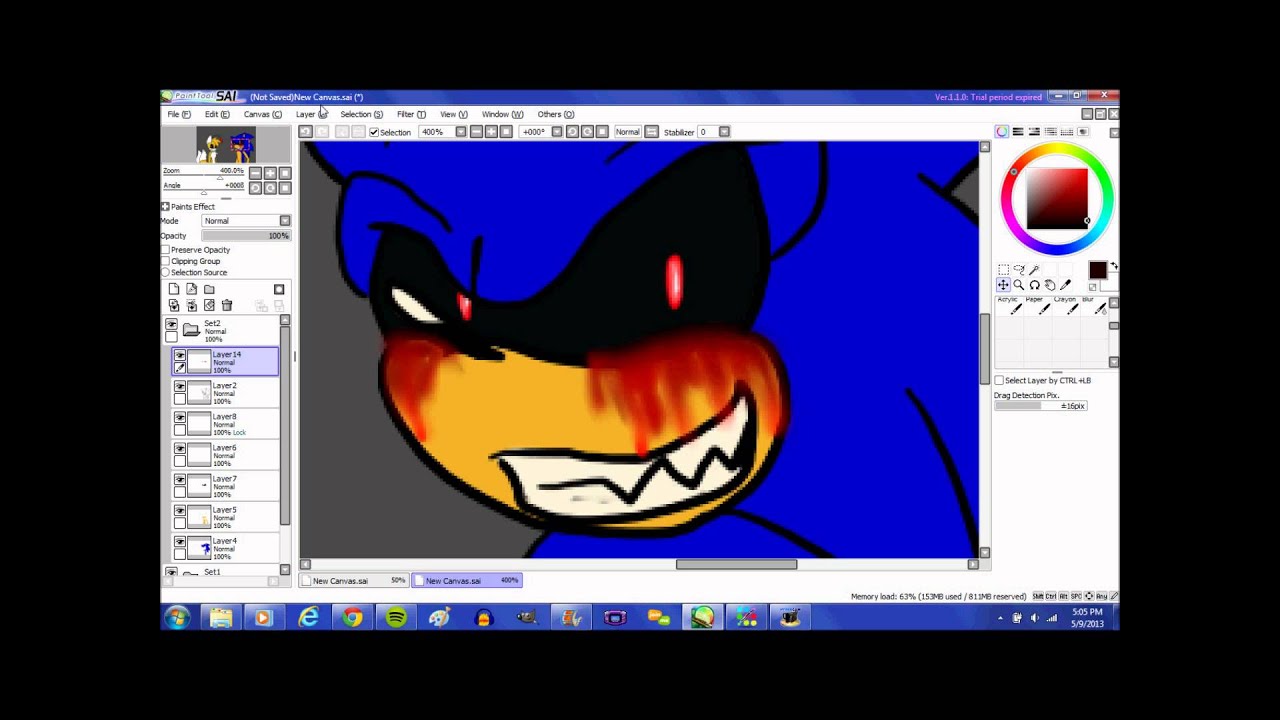Image resolution: width=1280 pixels, height=720 pixels.
Task: Toggle the color wheel panel icon
Action: (1002, 131)
